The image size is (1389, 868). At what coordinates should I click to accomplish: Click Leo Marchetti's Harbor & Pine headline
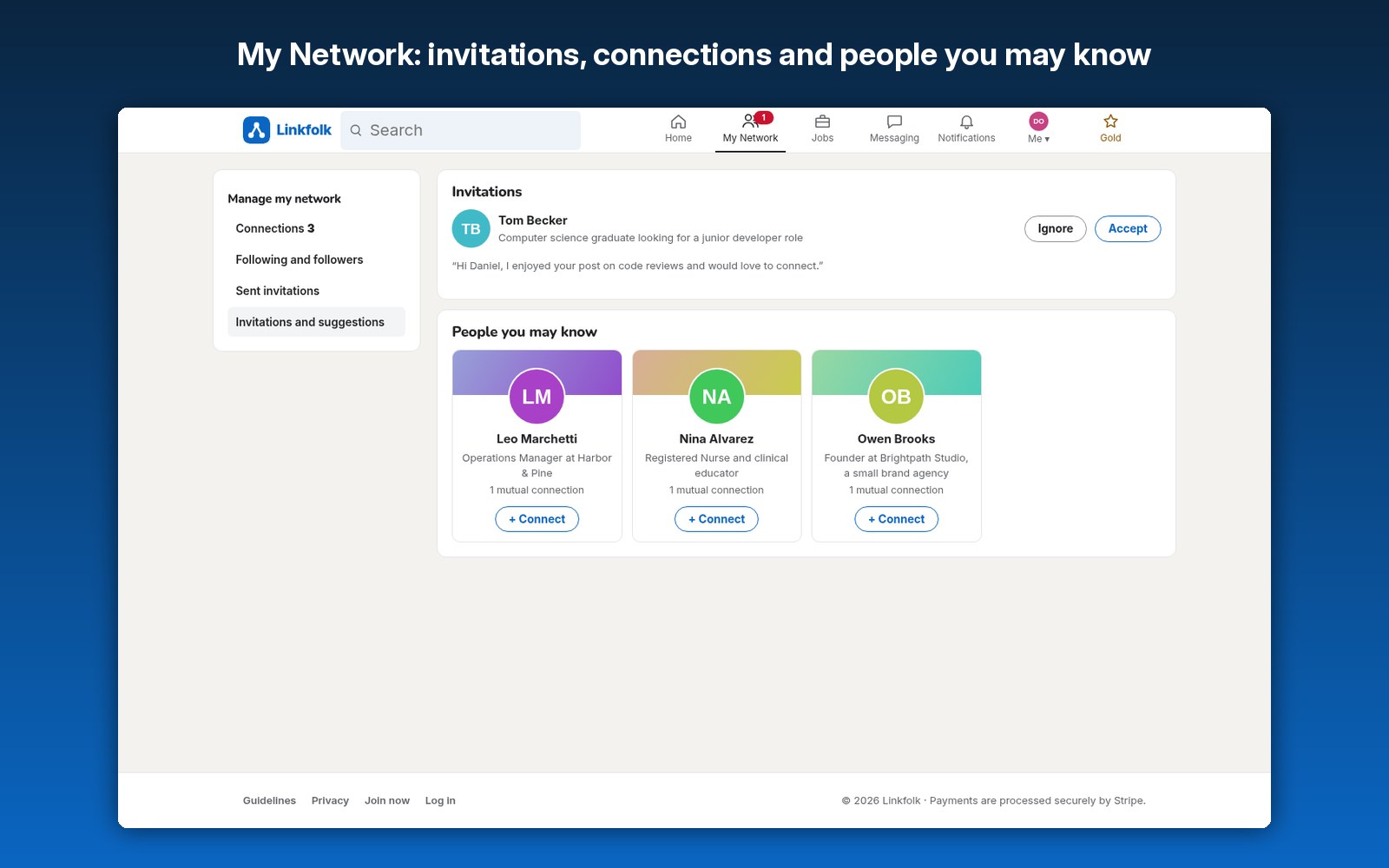click(537, 465)
